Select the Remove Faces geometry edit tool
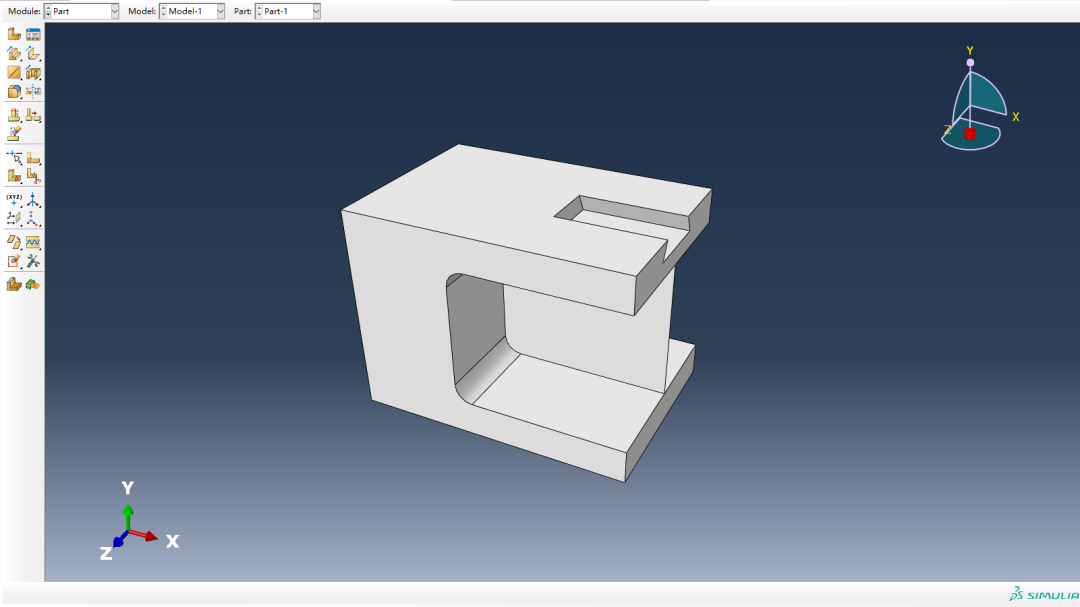The height and width of the screenshot is (607, 1080). pos(14,242)
